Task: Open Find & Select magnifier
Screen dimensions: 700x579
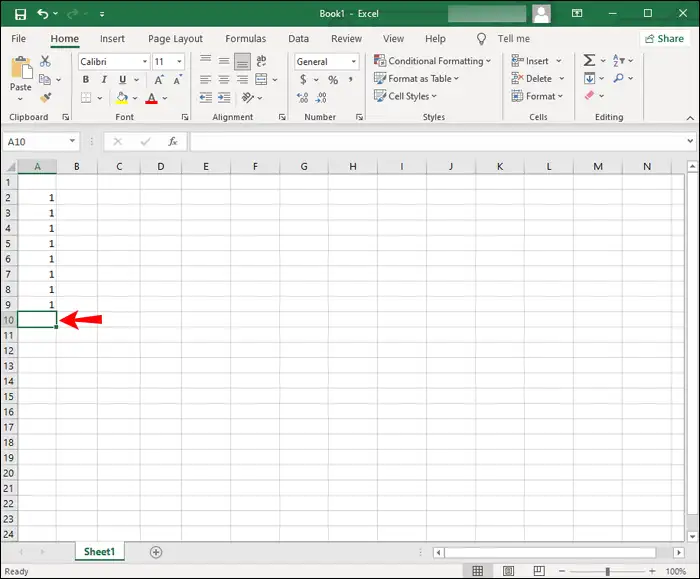Action: point(618,78)
